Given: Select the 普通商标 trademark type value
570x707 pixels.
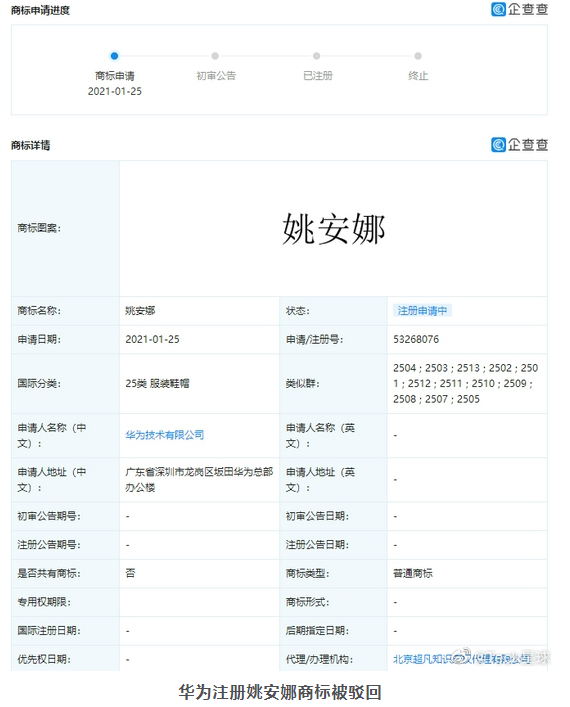Looking at the screenshot, I should [x=413, y=574].
